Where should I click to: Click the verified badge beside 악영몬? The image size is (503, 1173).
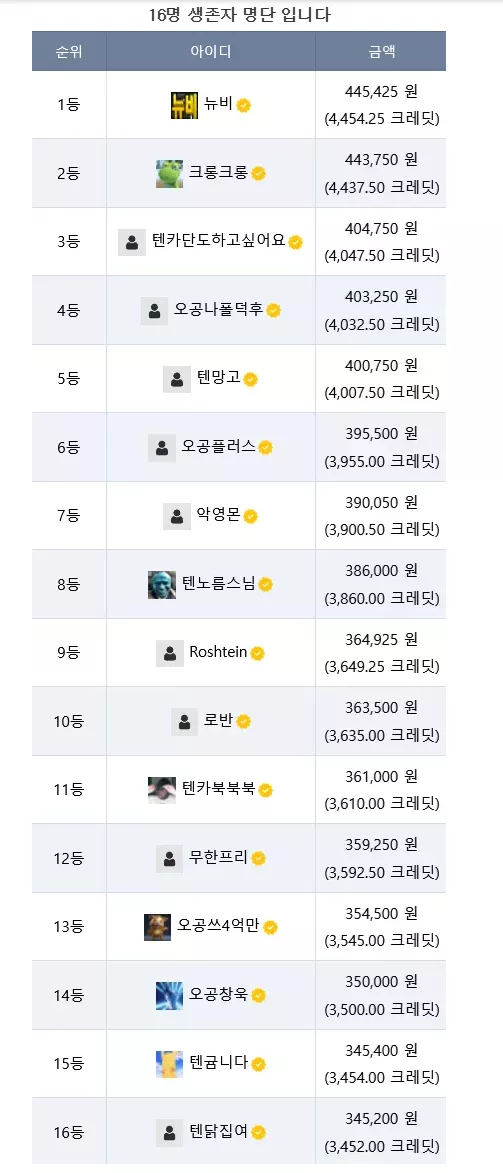[251, 516]
